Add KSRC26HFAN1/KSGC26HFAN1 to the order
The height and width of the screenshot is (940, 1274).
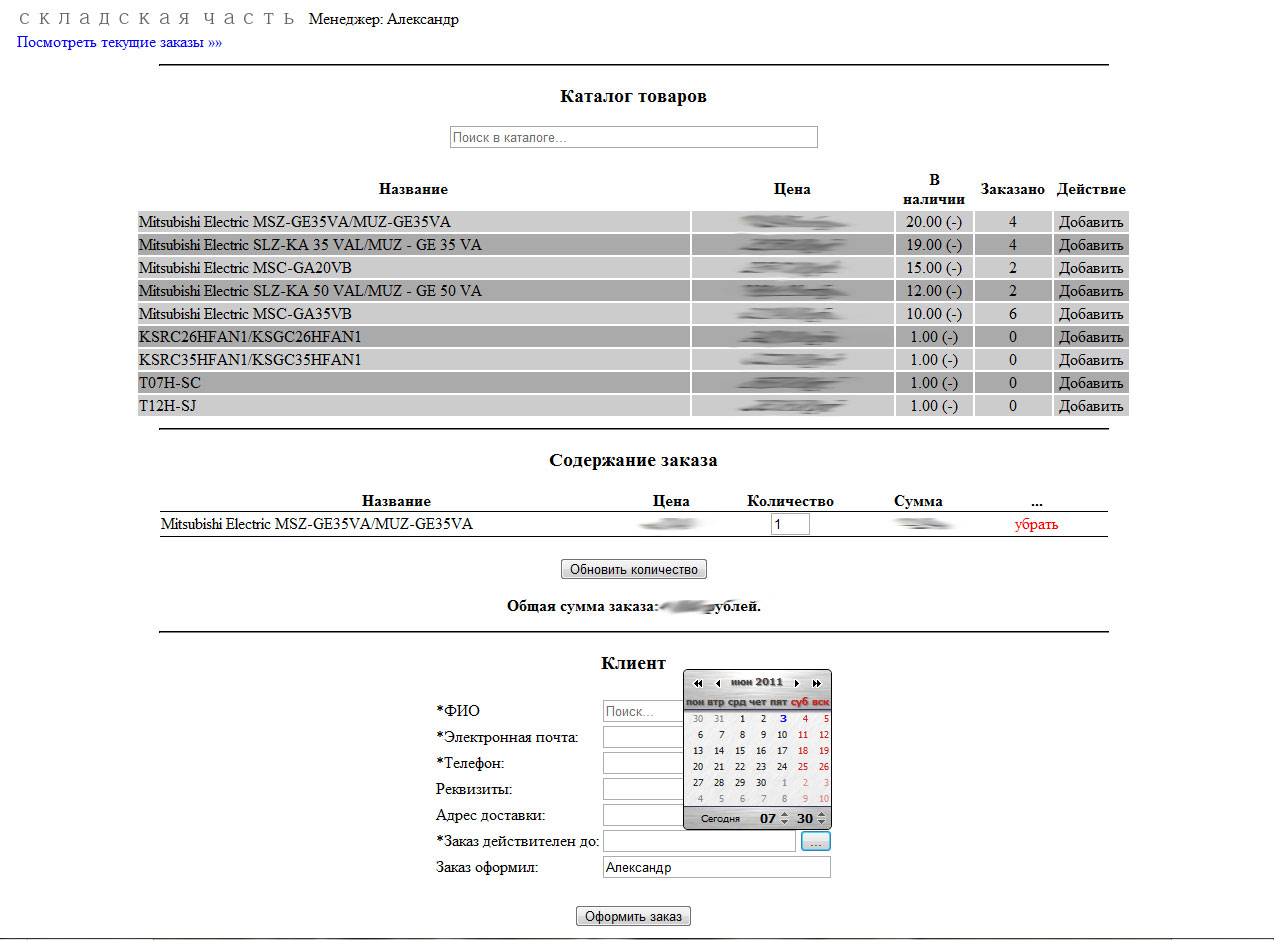click(1091, 337)
